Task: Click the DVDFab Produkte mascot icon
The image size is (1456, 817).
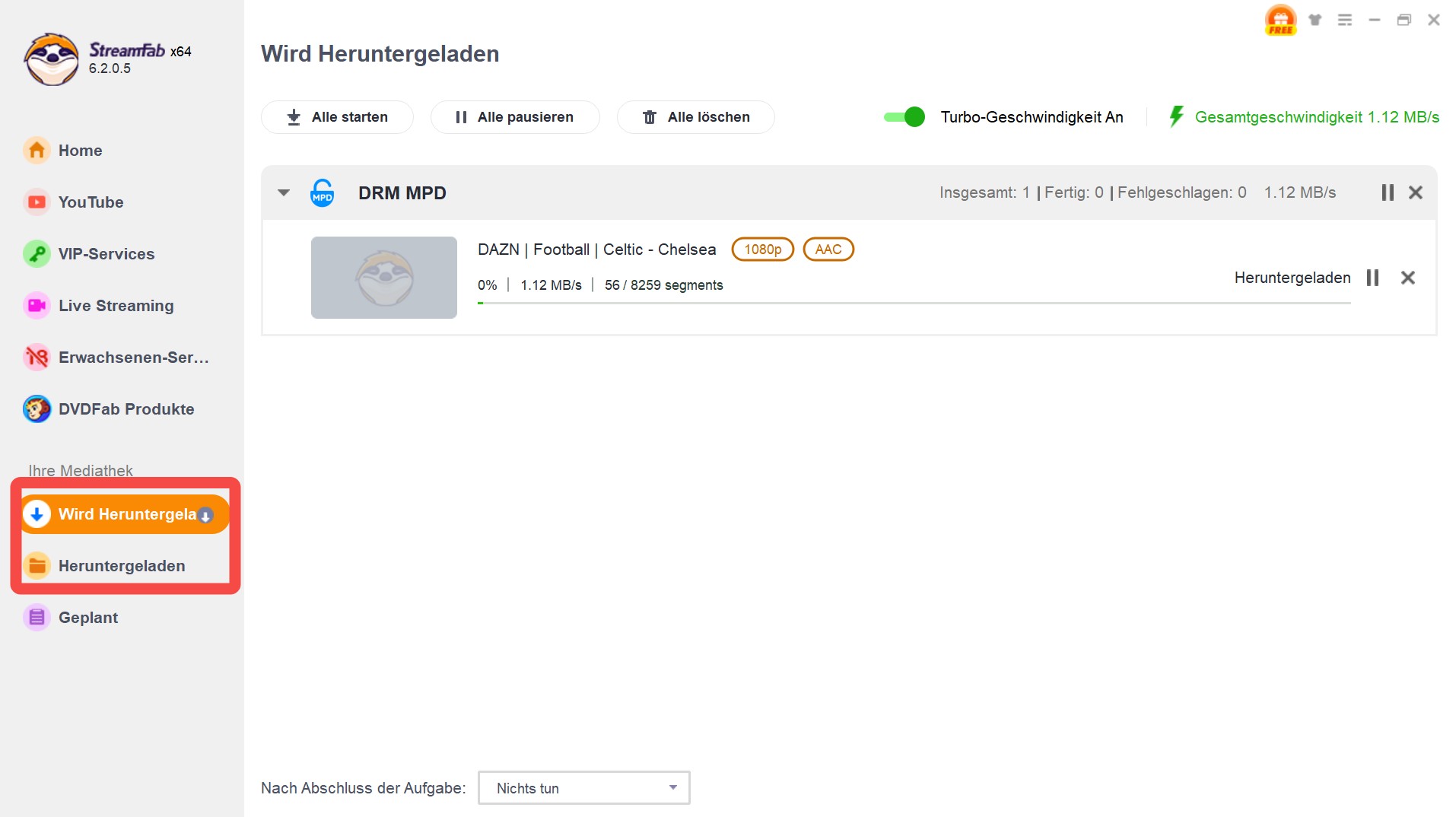Action: 37,409
